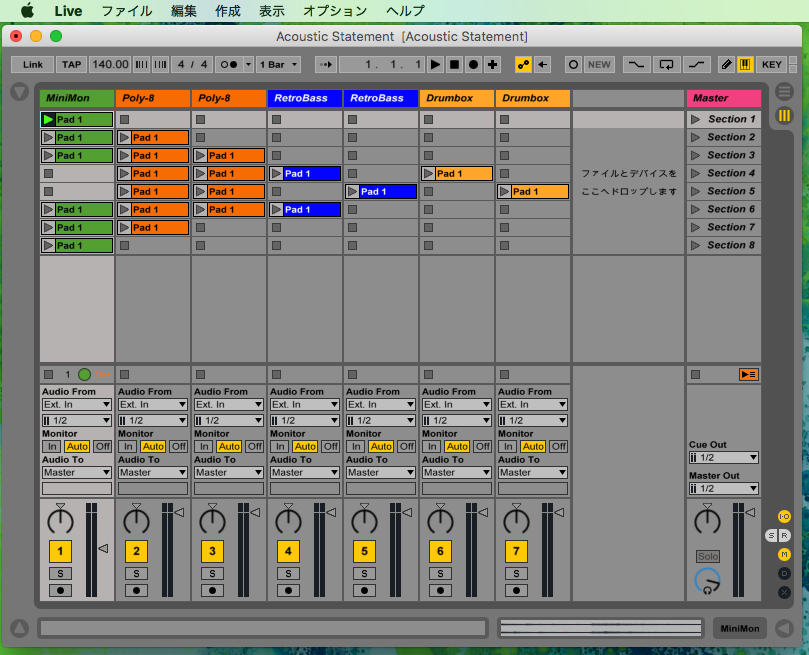809x655 pixels.
Task: Open the 表示 menu
Action: point(272,11)
